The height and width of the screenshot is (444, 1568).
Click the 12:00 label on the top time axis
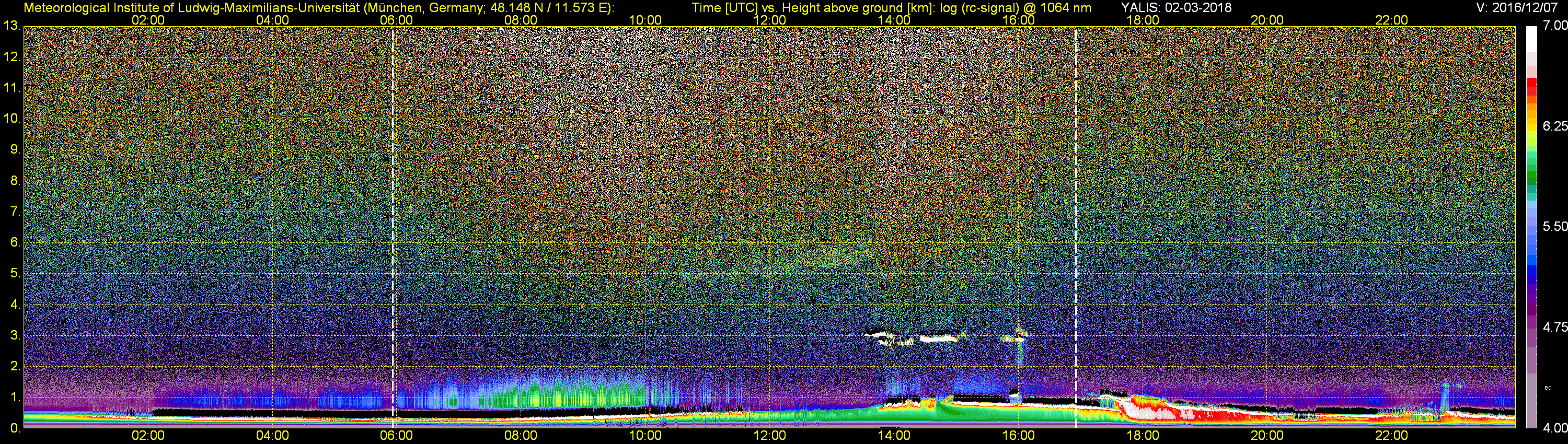coord(769,20)
